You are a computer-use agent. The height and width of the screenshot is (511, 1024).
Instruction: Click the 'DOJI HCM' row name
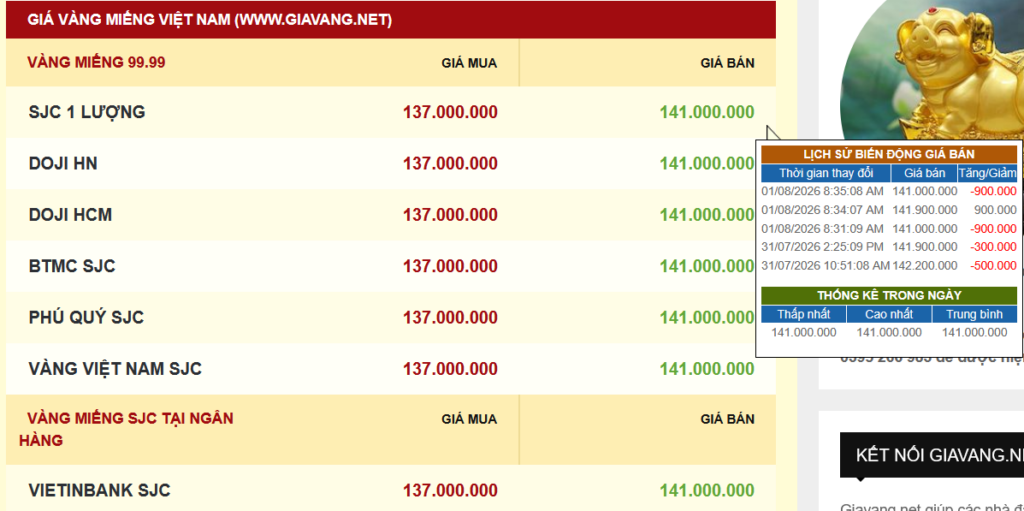click(x=71, y=215)
